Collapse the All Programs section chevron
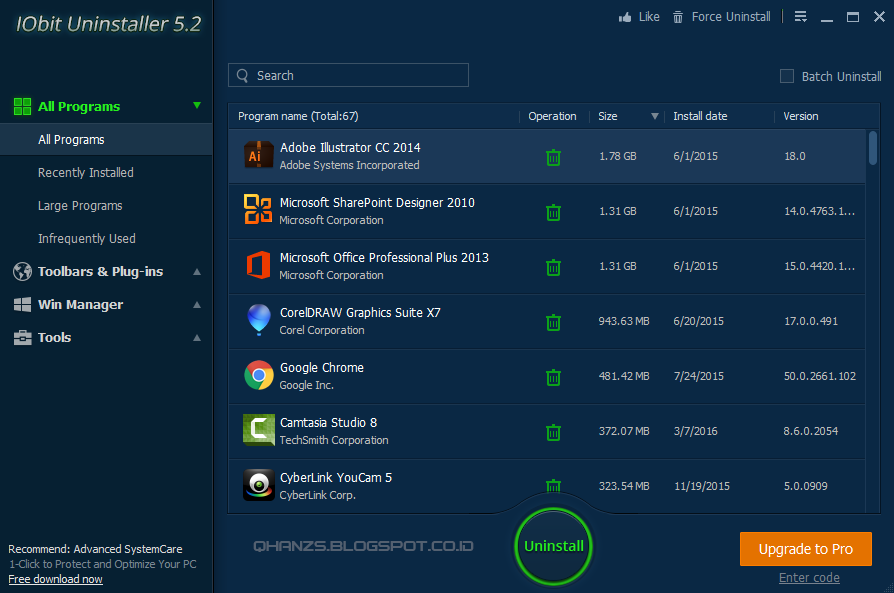This screenshot has width=894, height=593. pos(197,106)
